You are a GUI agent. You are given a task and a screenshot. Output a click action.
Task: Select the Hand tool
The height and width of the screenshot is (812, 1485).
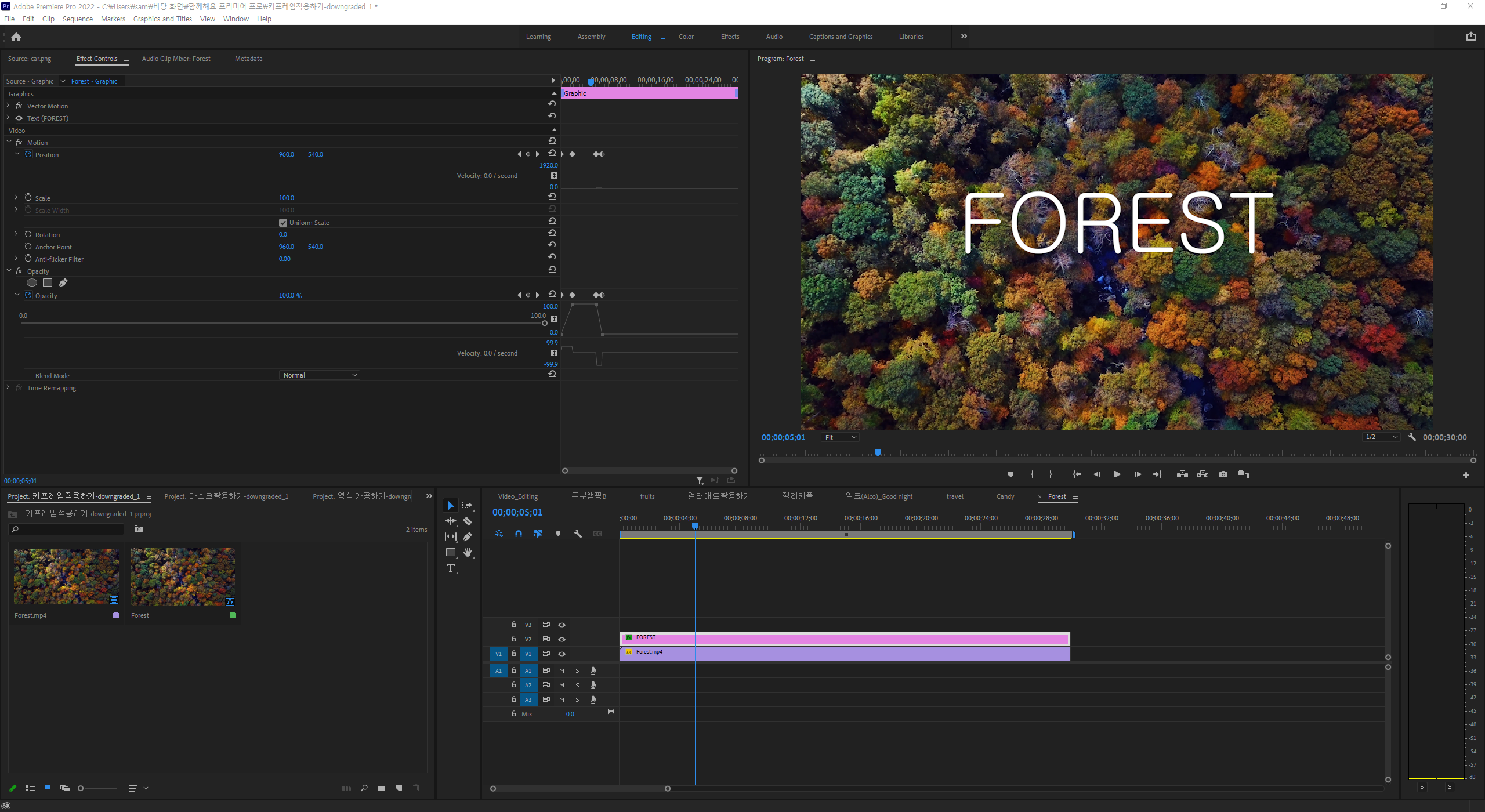tap(468, 552)
